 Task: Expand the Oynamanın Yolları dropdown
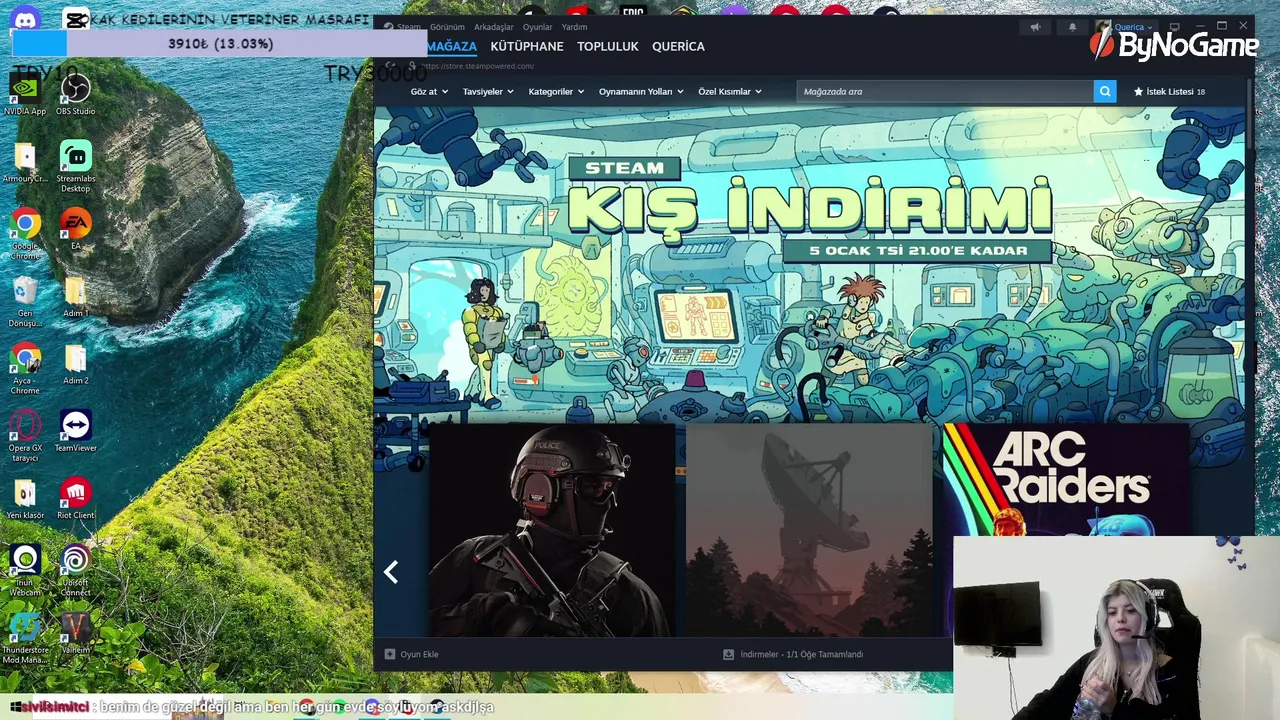(x=641, y=91)
